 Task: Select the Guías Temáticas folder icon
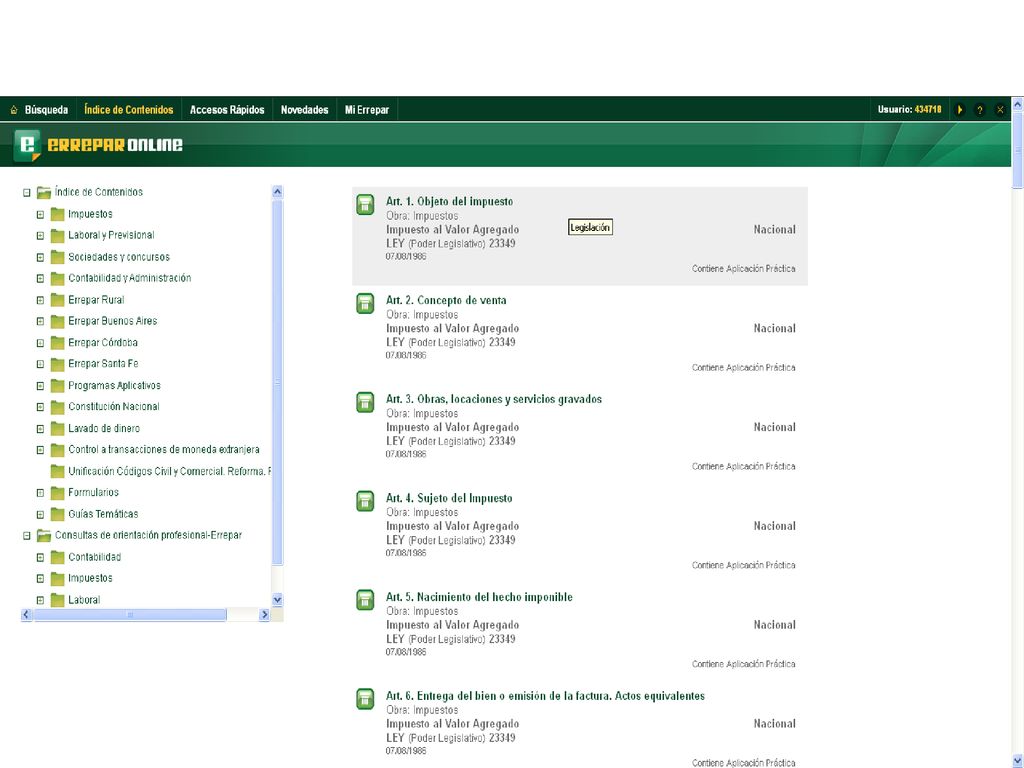(x=57, y=514)
